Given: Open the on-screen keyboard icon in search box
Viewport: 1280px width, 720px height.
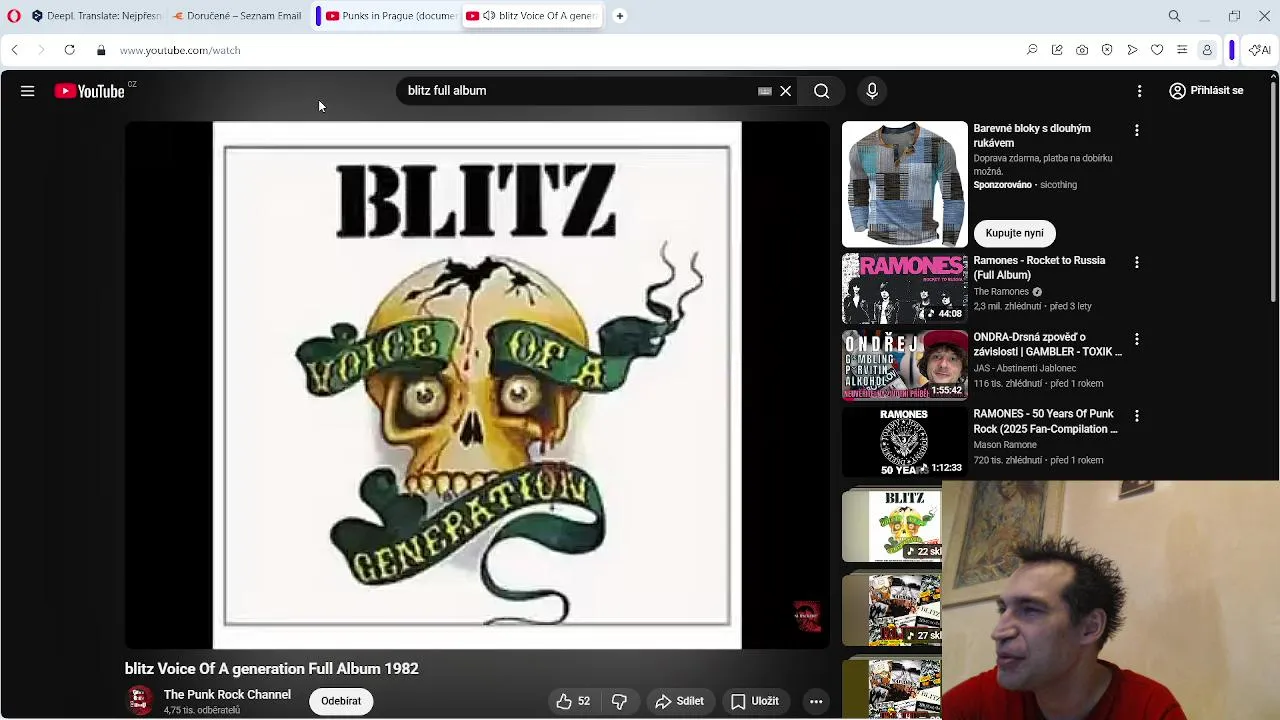Looking at the screenshot, I should (765, 91).
